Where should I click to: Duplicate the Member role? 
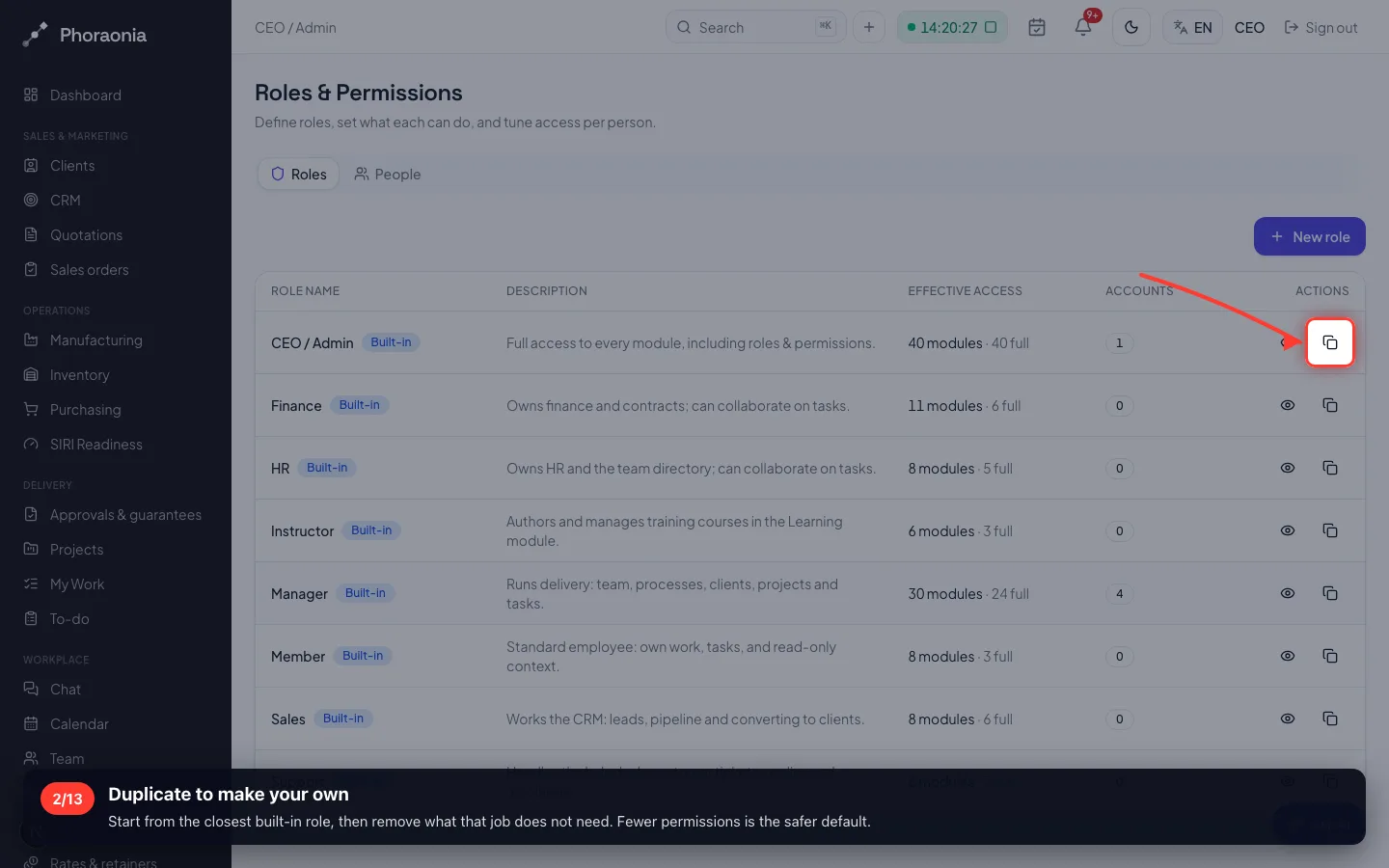pos(1330,656)
